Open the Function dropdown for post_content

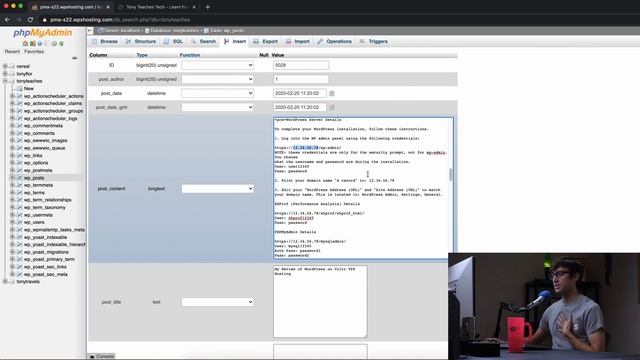[218, 189]
